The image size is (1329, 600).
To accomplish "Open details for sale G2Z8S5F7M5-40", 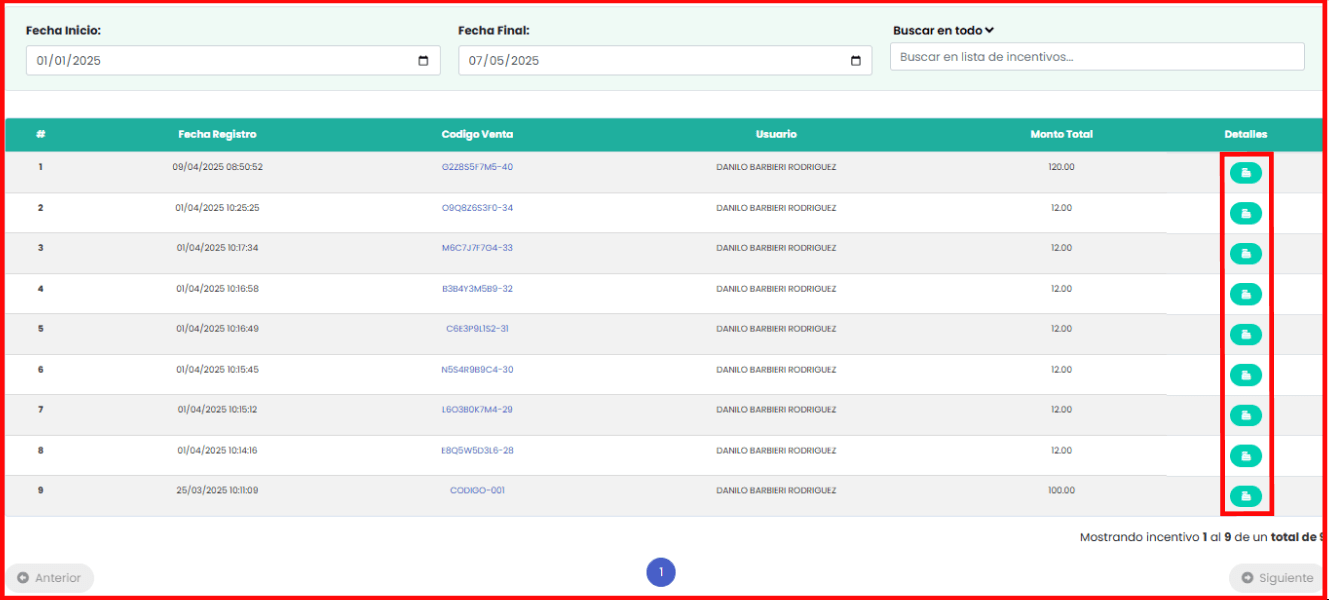I will tap(1245, 173).
